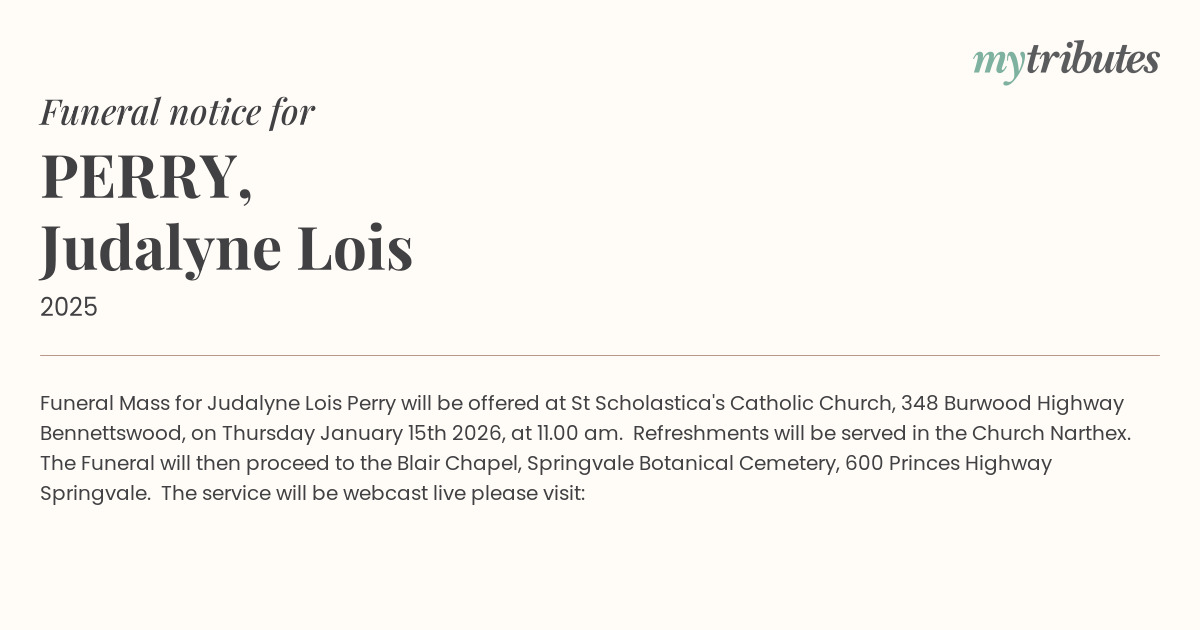Click the year 2025 below the name
The height and width of the screenshot is (630, 1200).
[x=69, y=307]
